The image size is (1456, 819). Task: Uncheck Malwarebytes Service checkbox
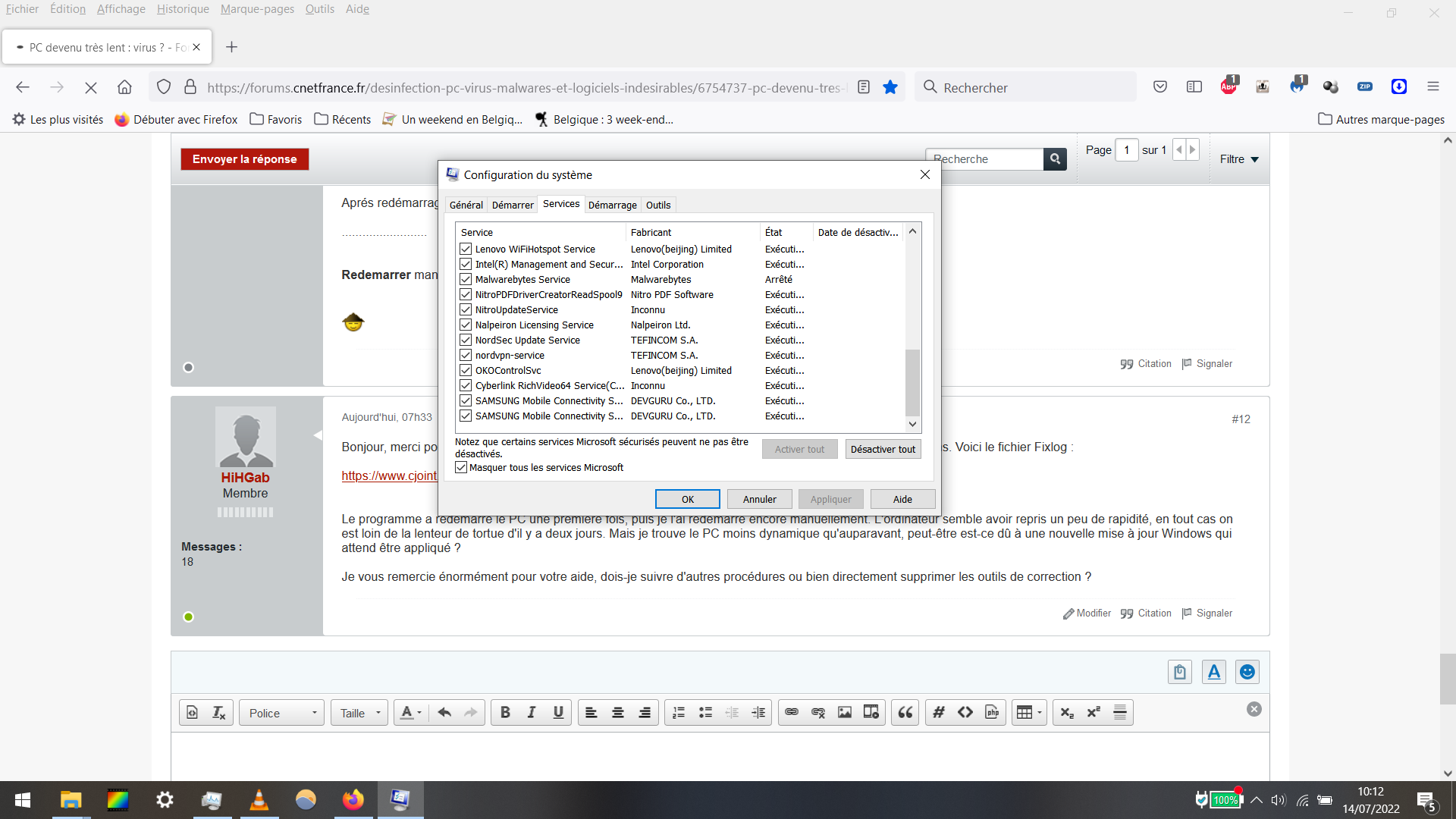point(466,279)
